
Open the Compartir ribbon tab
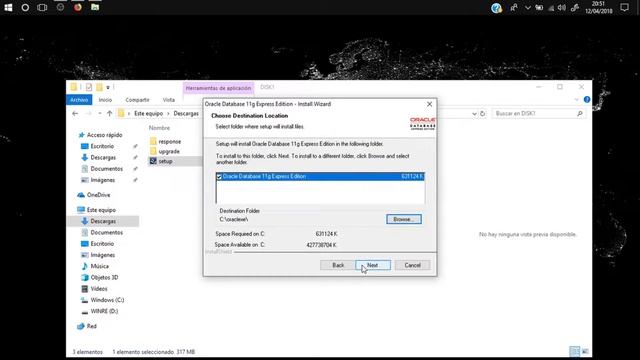tap(137, 100)
